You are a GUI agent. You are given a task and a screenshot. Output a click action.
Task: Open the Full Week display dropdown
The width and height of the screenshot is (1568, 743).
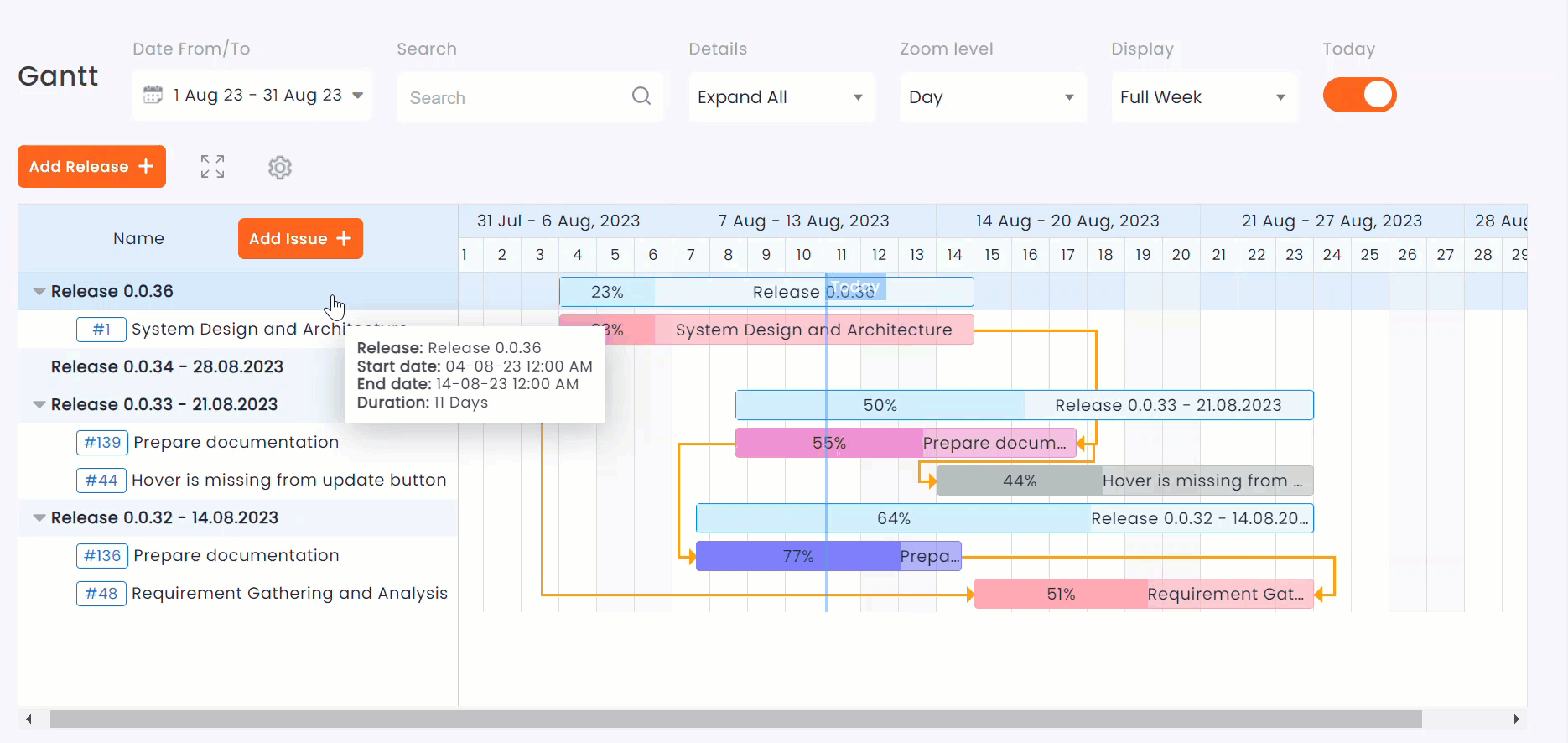(x=1203, y=97)
